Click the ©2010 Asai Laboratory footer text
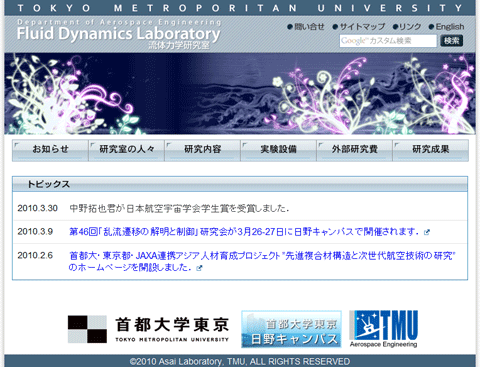 pos(240,362)
